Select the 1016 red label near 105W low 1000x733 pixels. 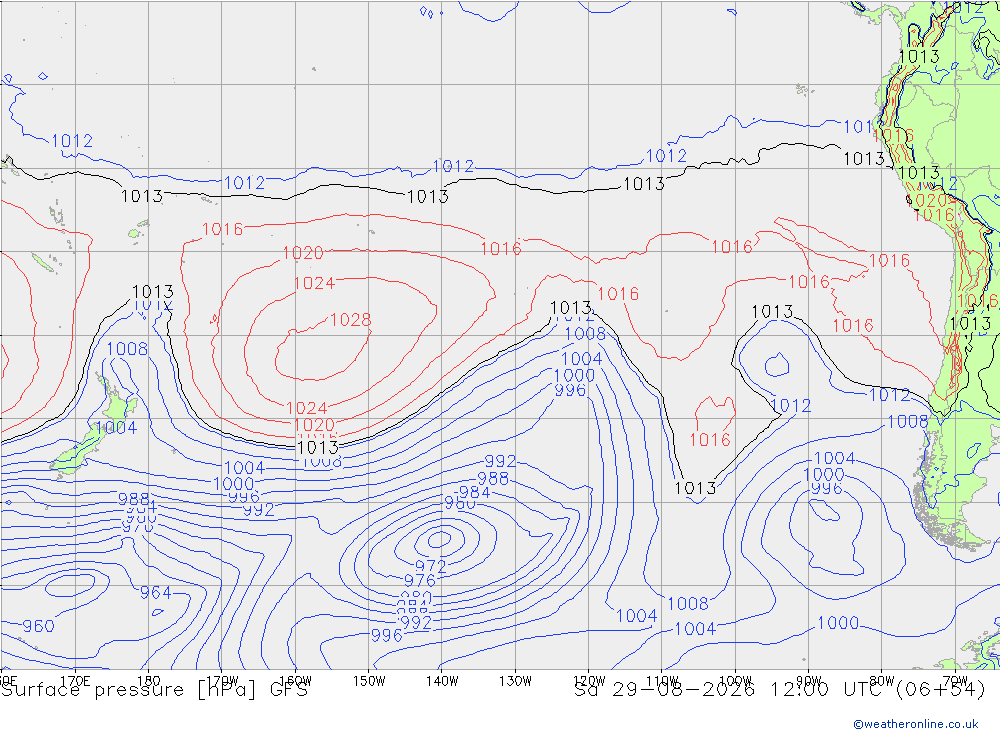(710, 440)
